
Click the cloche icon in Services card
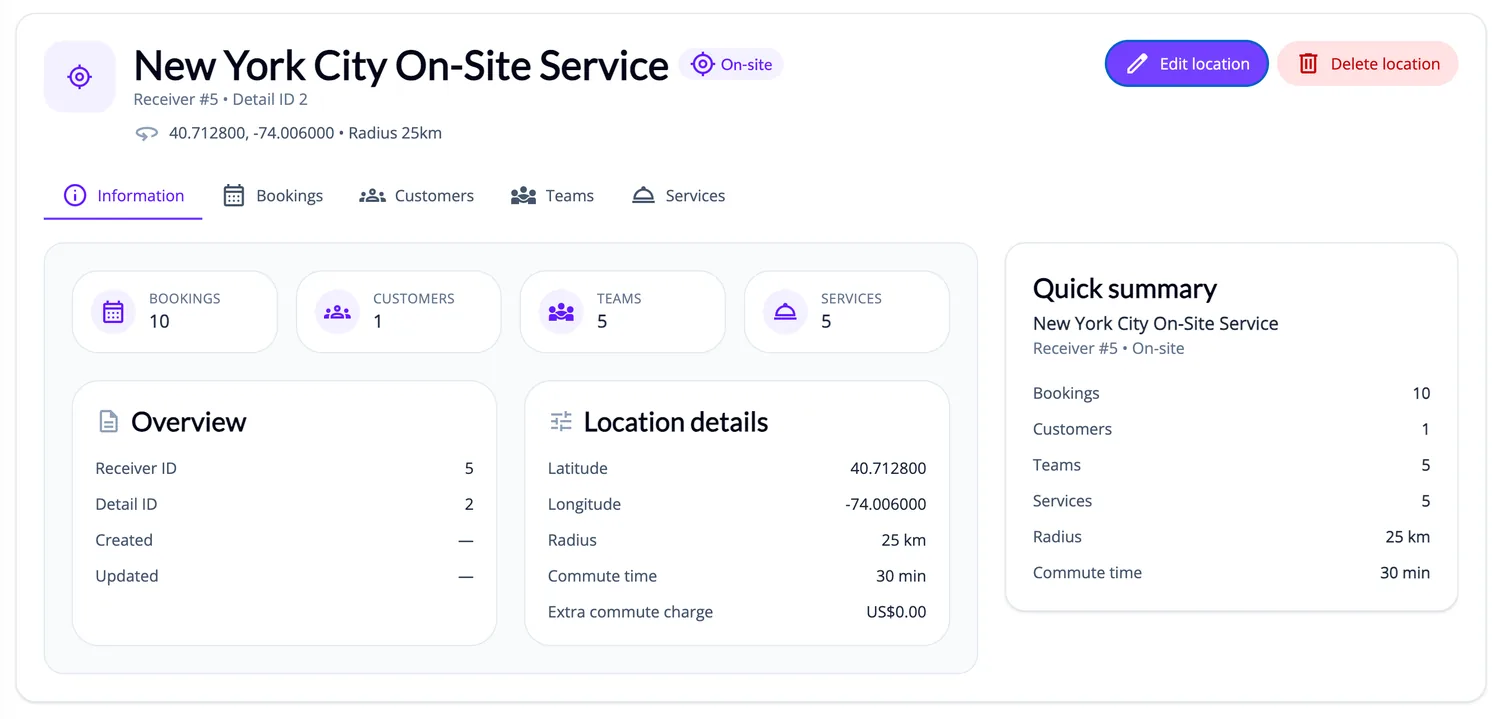[x=785, y=312]
